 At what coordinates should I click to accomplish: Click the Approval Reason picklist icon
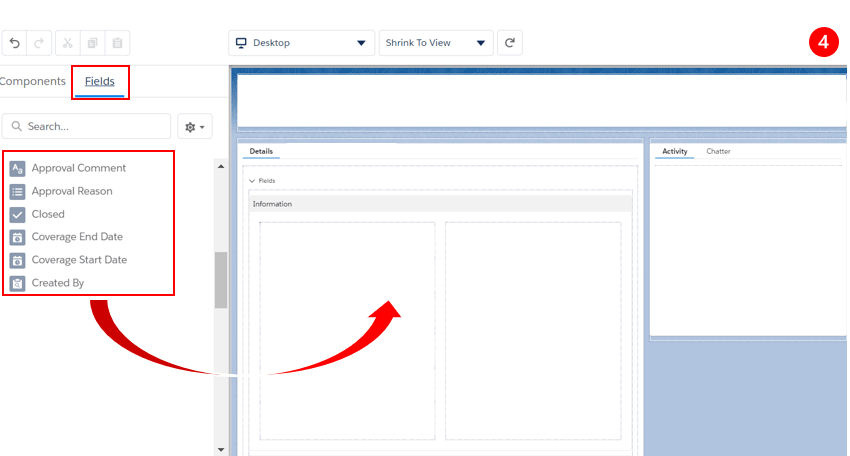click(17, 191)
